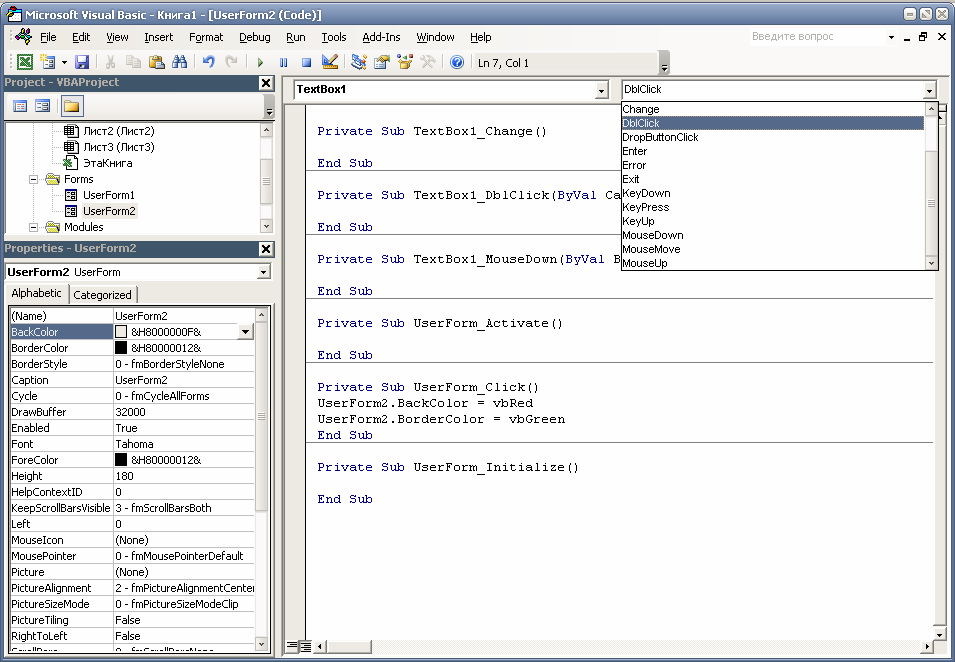Open Project Explorer icon in toolbar

click(359, 62)
